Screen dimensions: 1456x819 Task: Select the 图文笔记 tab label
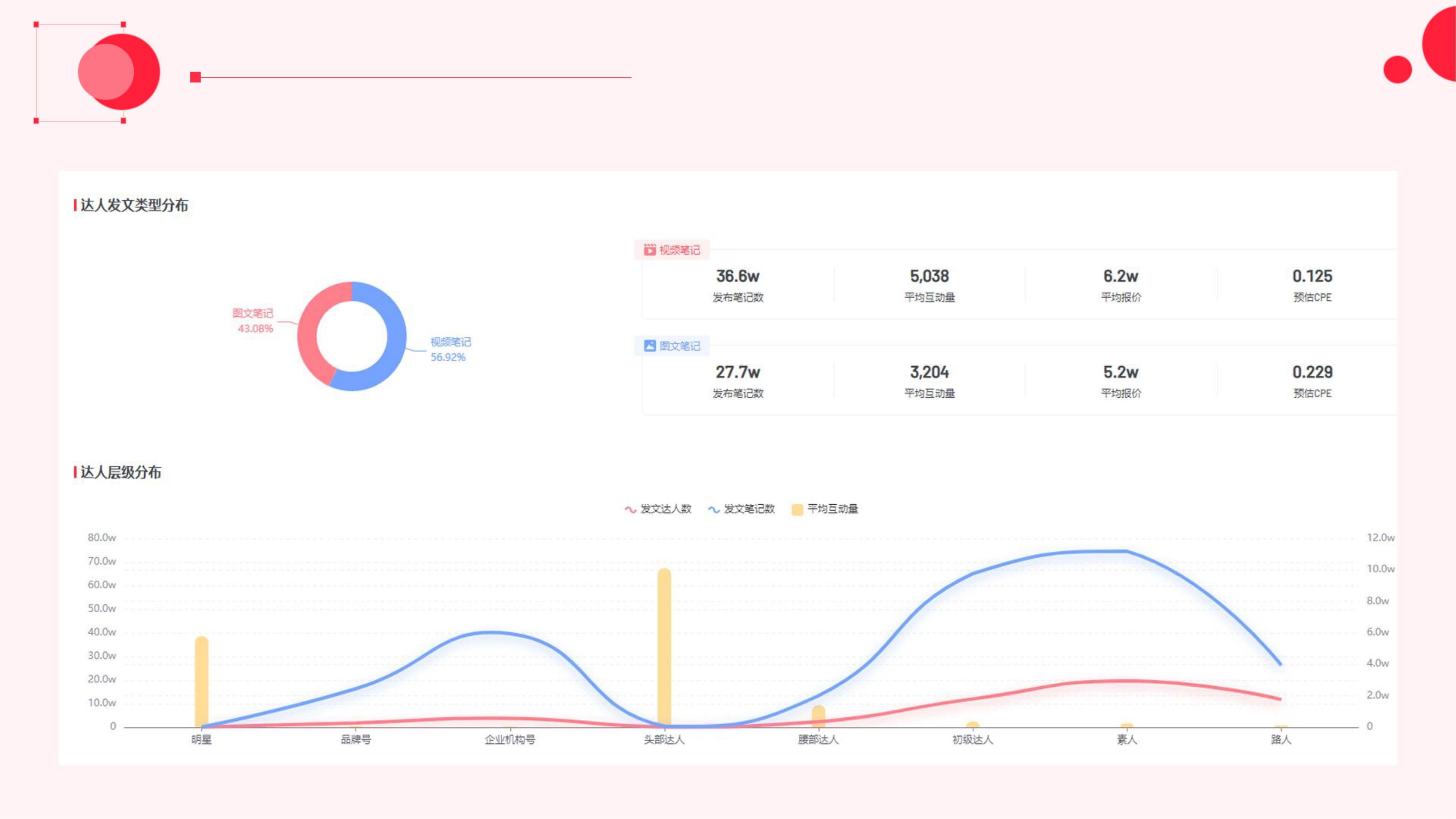pyautogui.click(x=679, y=346)
